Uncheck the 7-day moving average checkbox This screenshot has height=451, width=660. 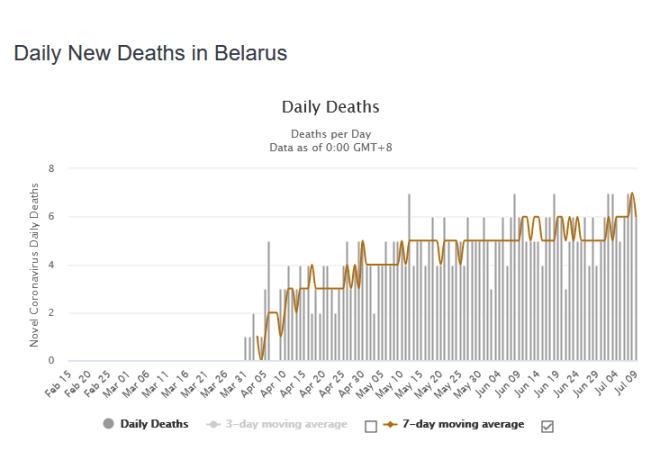click(546, 426)
